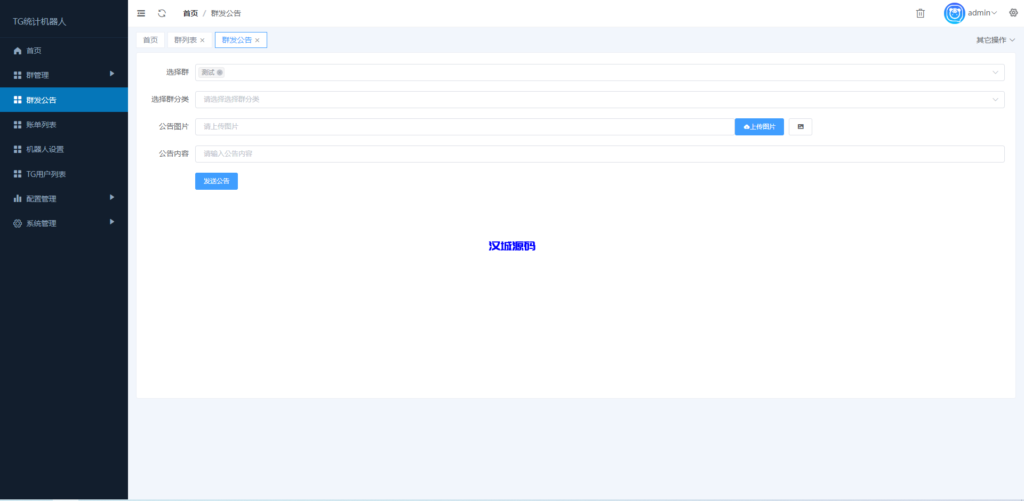Open the 选择群分类 dropdown
The image size is (1024, 501).
tap(599, 99)
